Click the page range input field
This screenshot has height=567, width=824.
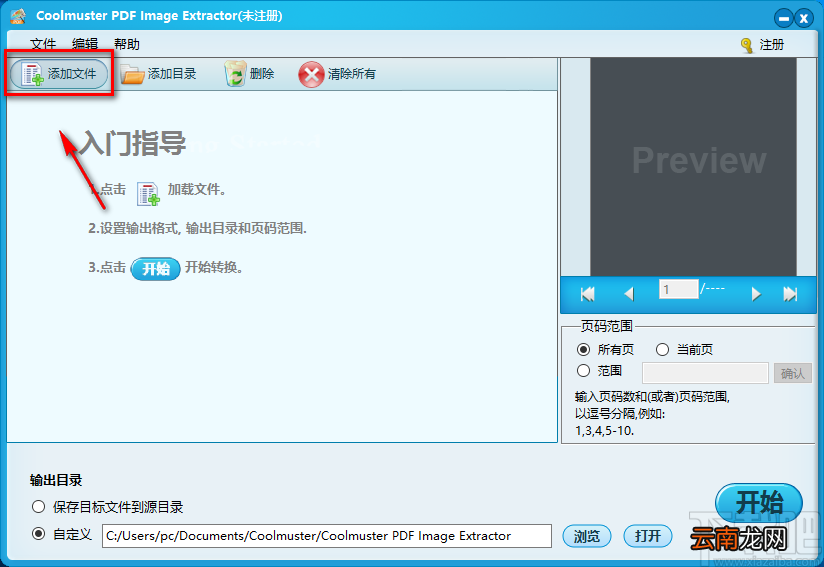(x=705, y=373)
